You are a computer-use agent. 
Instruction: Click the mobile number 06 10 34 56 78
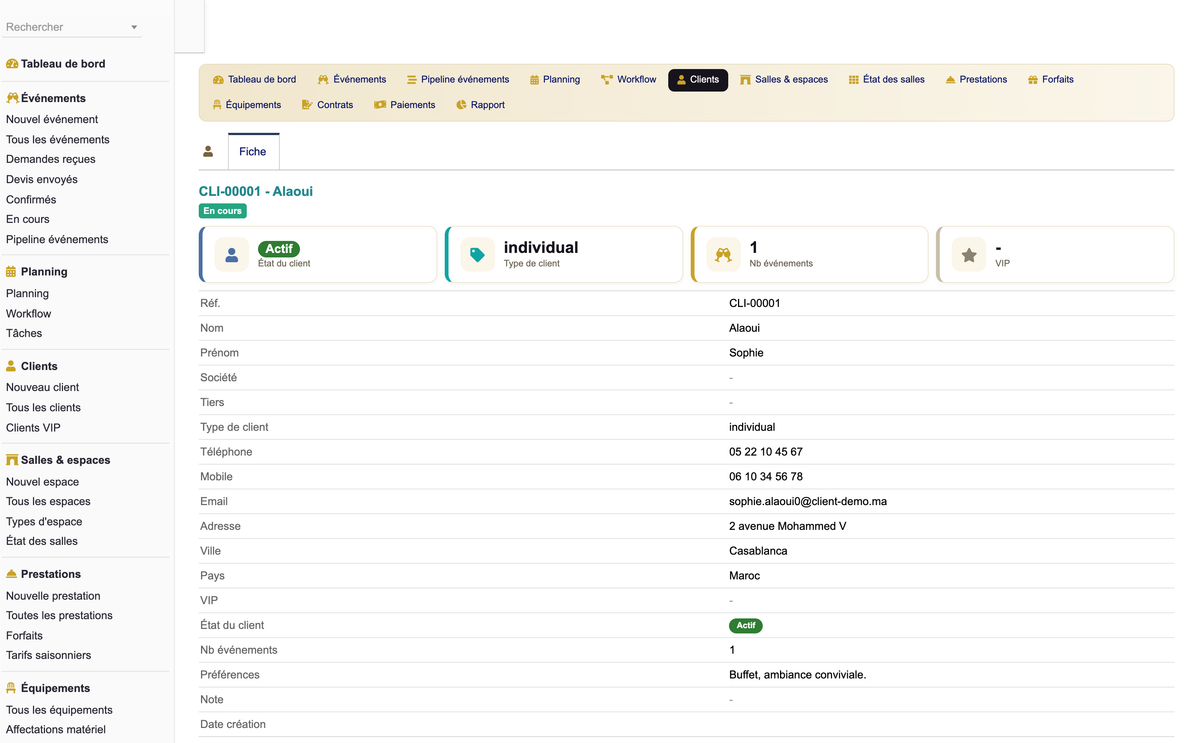766,476
